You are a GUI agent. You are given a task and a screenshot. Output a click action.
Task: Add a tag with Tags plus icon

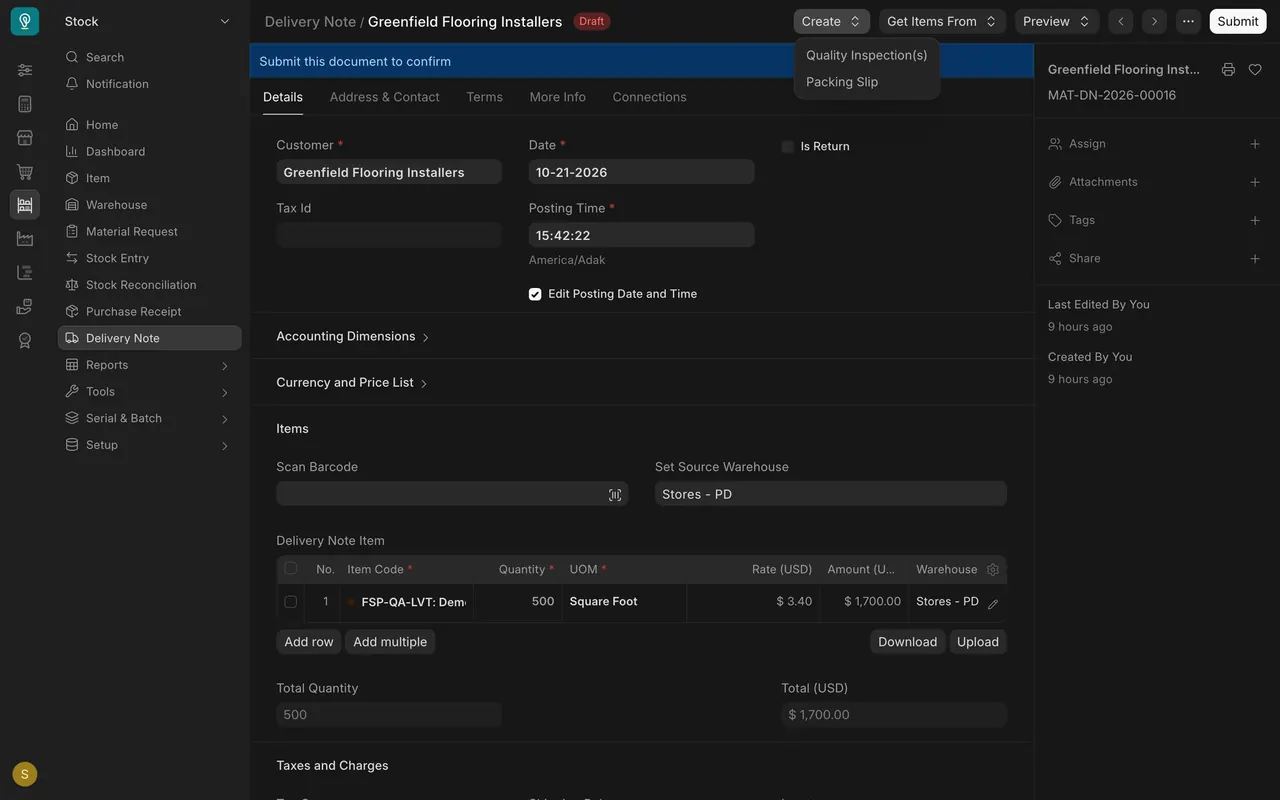[1255, 220]
